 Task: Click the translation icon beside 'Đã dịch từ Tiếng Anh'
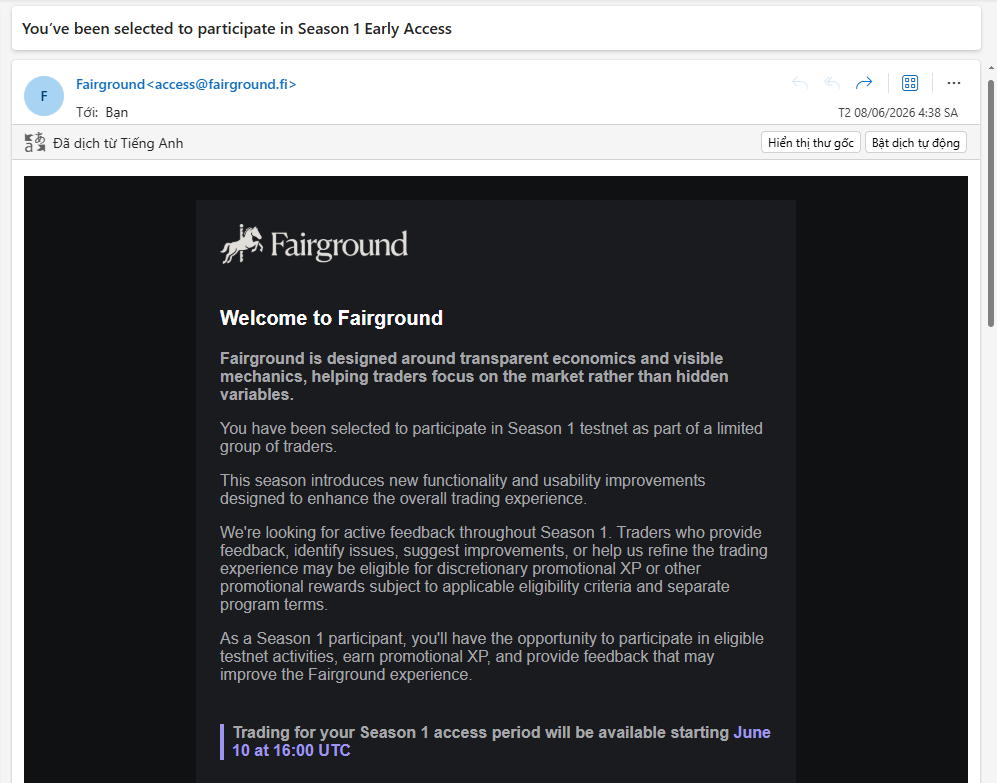(x=35, y=142)
